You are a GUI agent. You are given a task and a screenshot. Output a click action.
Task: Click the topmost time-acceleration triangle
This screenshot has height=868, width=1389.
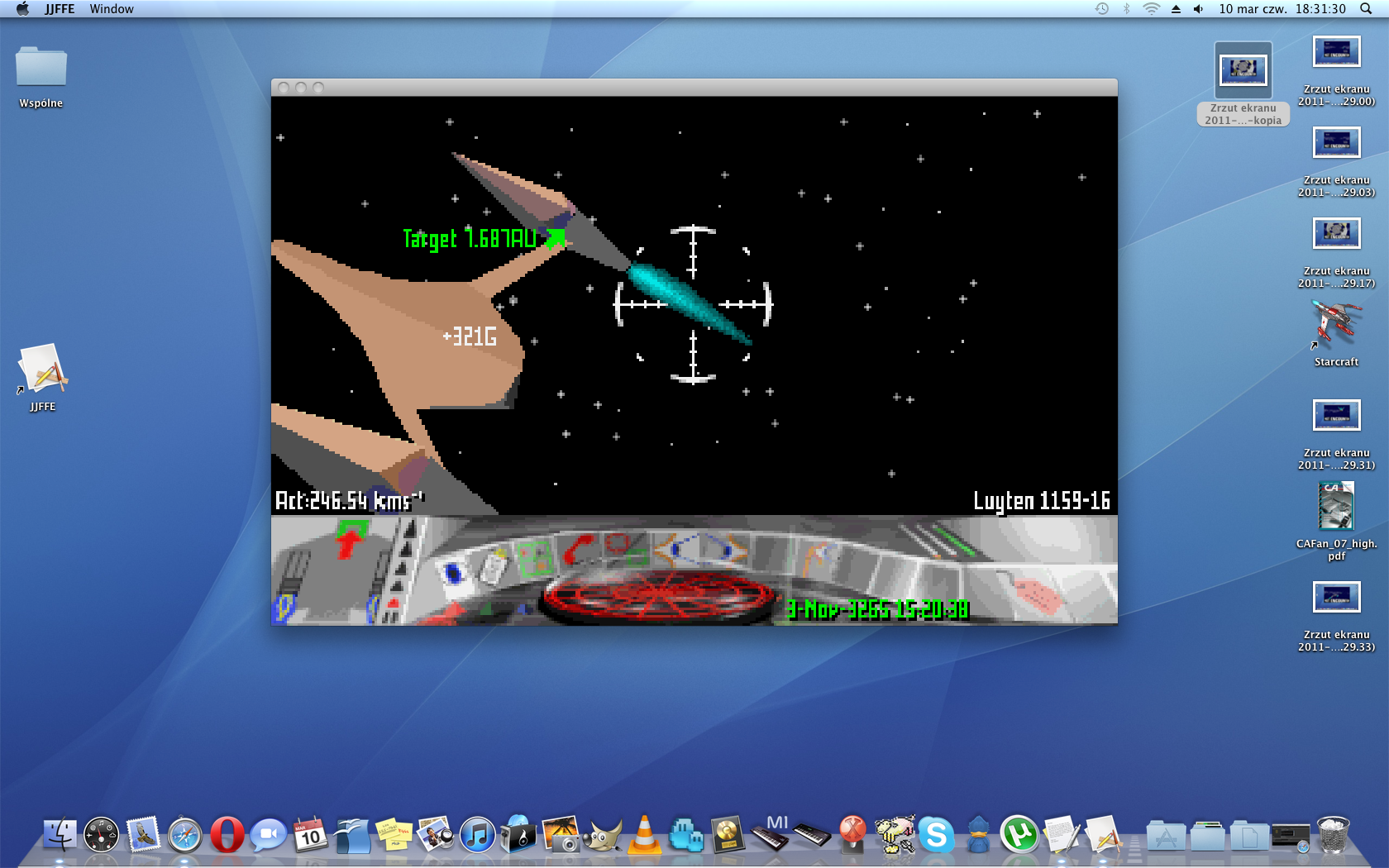(x=408, y=531)
